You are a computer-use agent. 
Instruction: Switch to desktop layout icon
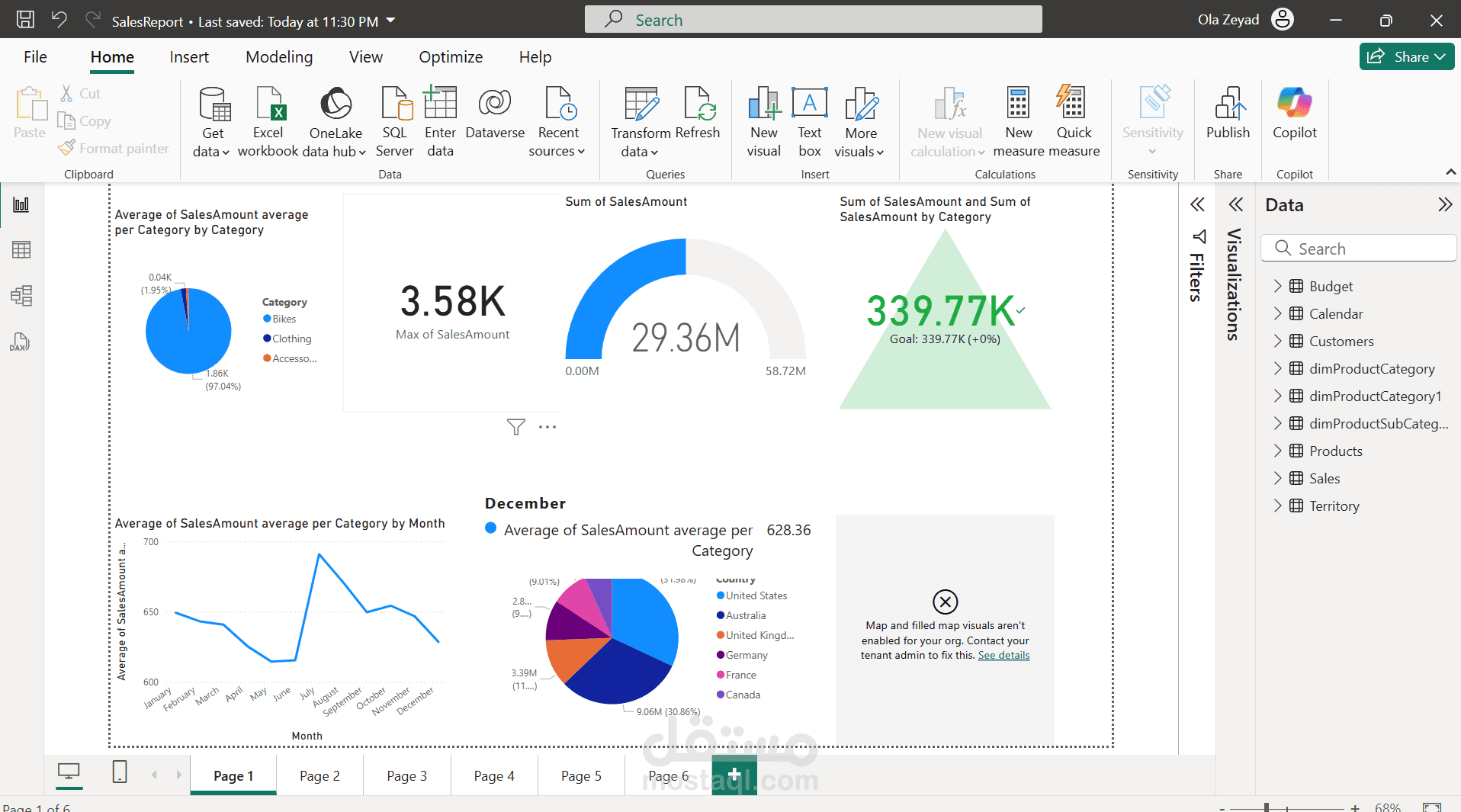[x=69, y=773]
